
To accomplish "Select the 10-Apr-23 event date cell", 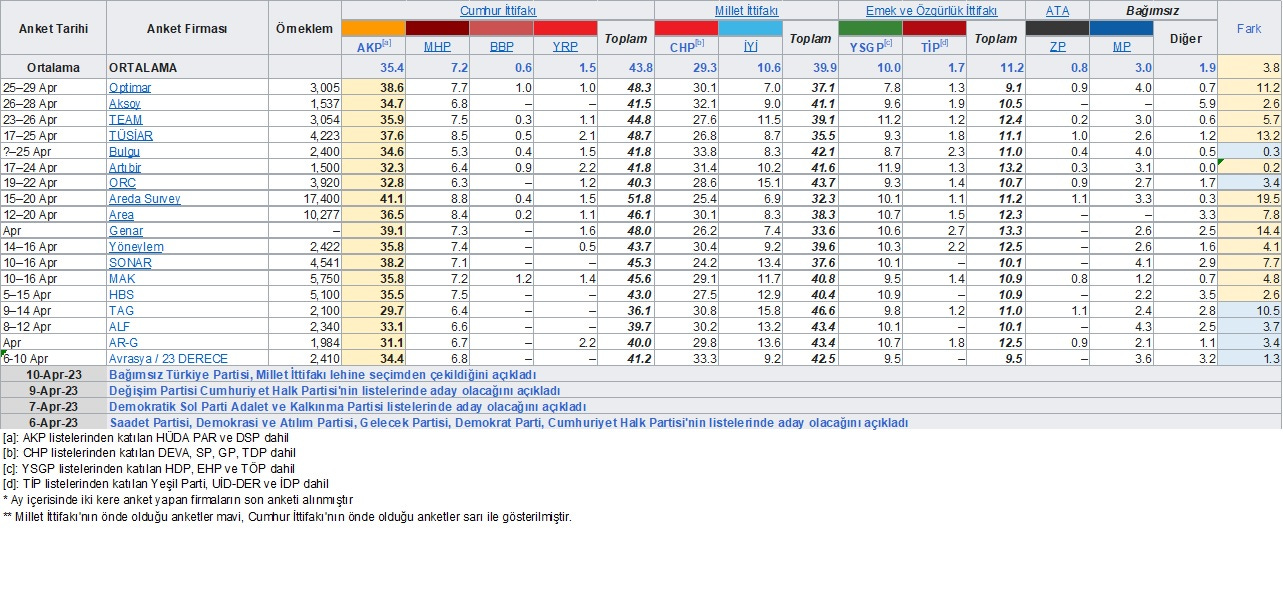I will click(x=53, y=375).
